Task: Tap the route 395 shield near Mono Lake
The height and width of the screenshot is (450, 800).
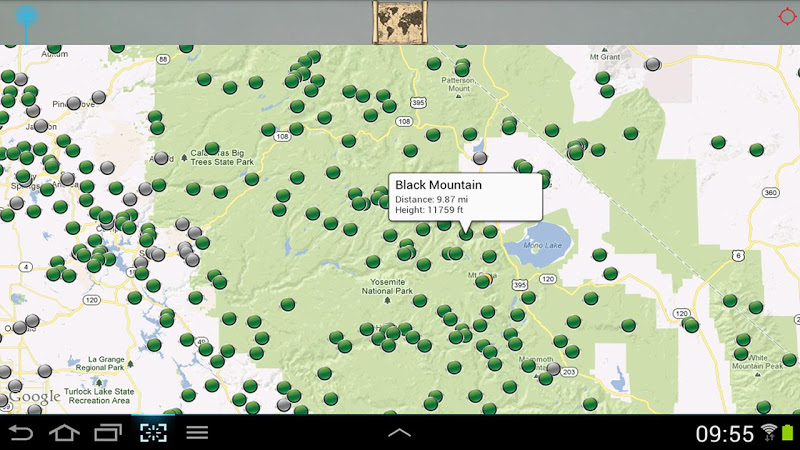Action: point(520,285)
